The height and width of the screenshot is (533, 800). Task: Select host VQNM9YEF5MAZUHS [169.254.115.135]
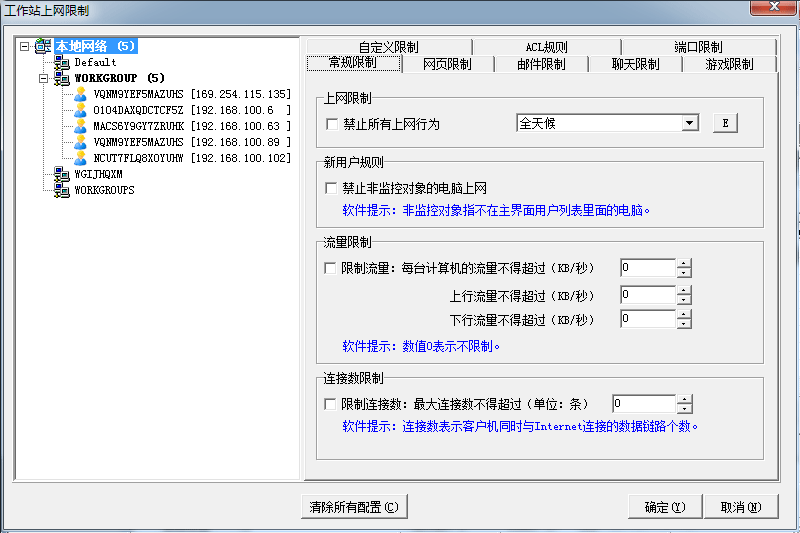192,94
